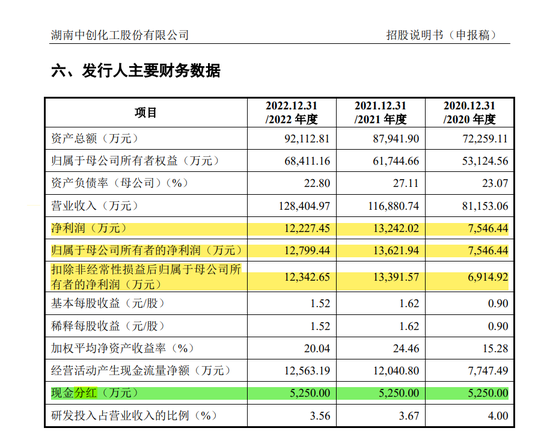550x431 pixels.
Task: Select company name 湖南中创化工股份有限公司 in header
Action: pyautogui.click(x=120, y=35)
